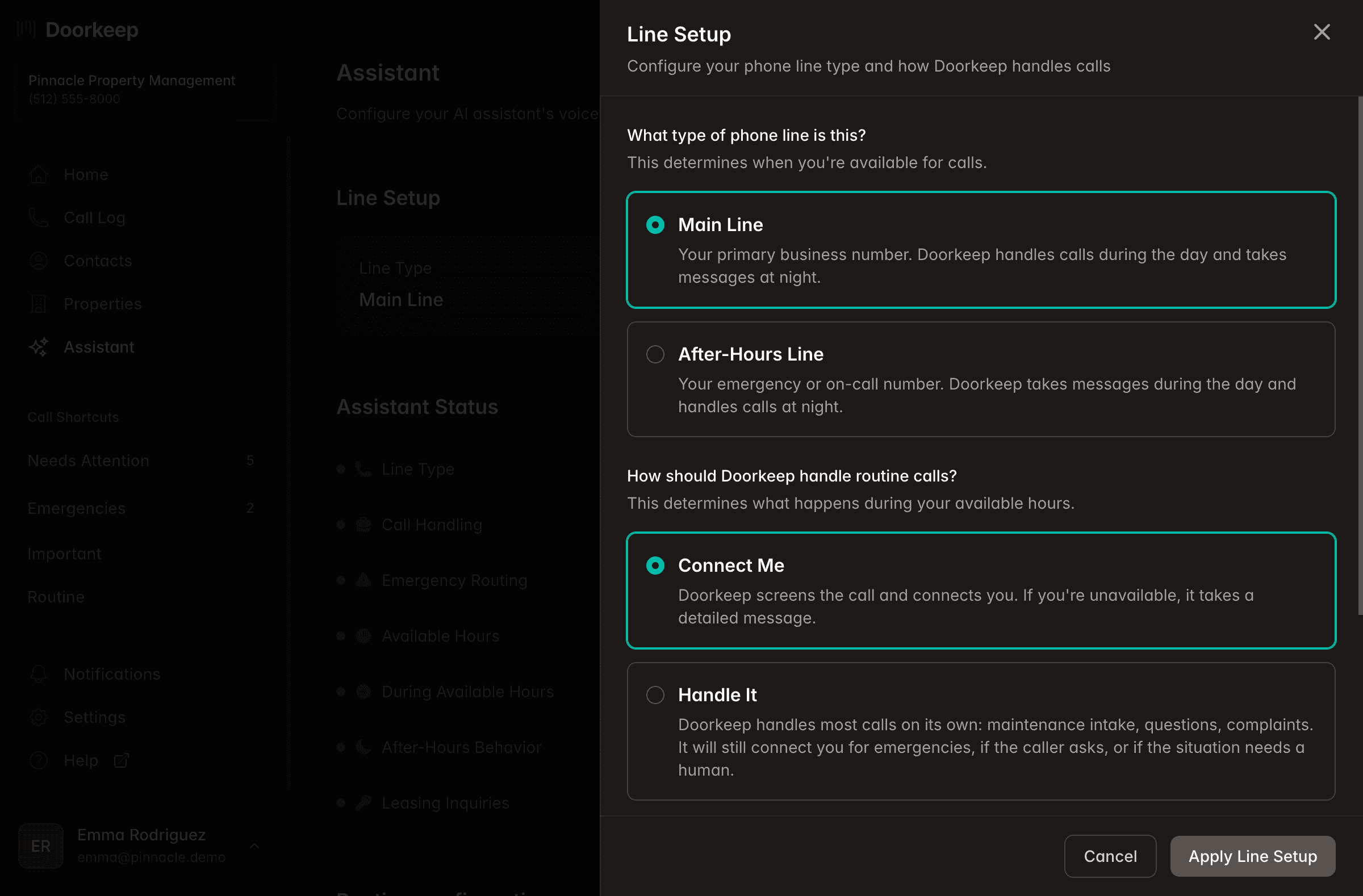Select Contacts in the sidebar
This screenshot has height=896, width=1363.
pos(97,261)
